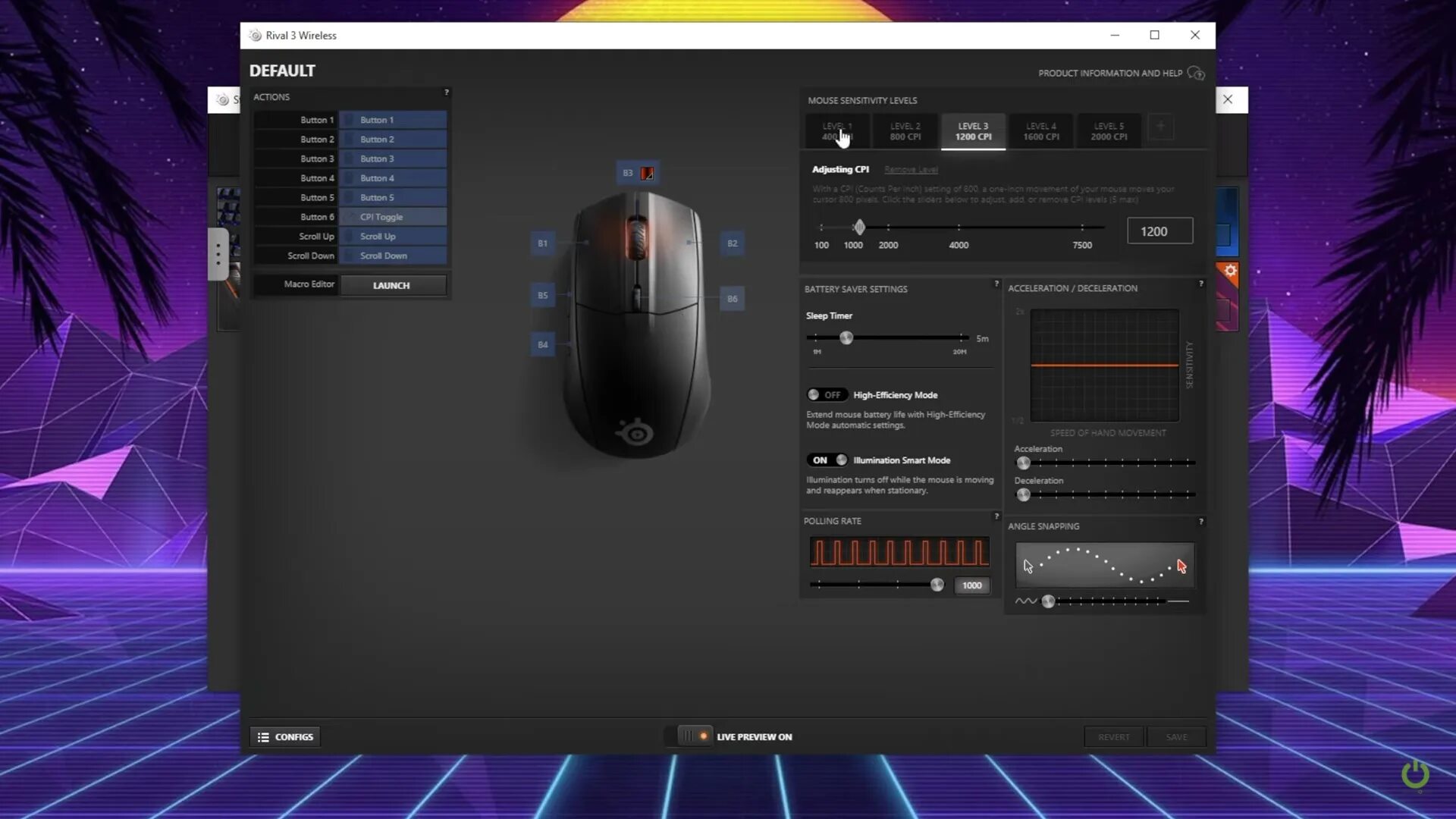Click the help icon for Acceleration / Deceleration
Viewport: 1456px width, 819px height.
(1200, 284)
